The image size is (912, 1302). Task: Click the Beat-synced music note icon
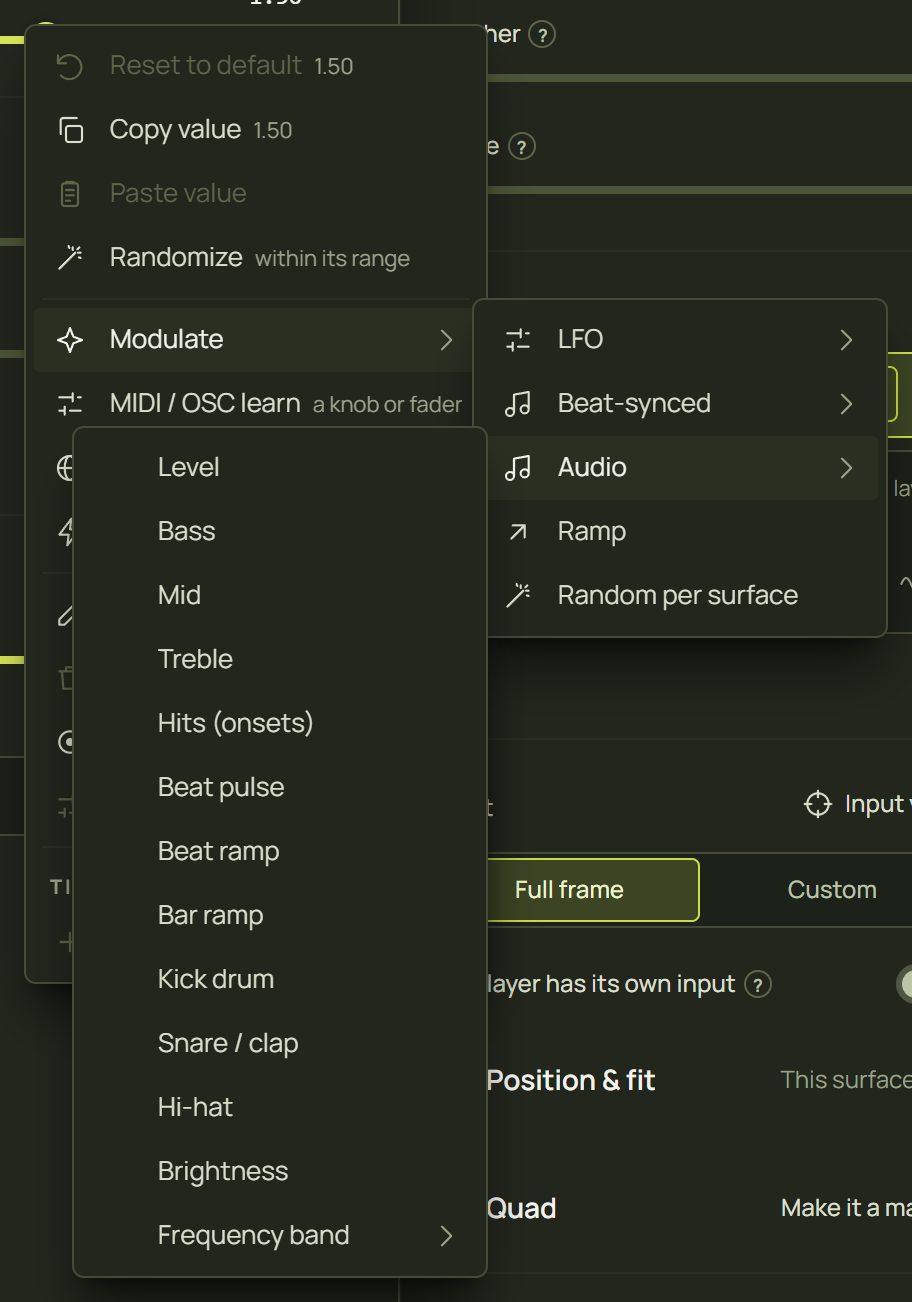(518, 404)
